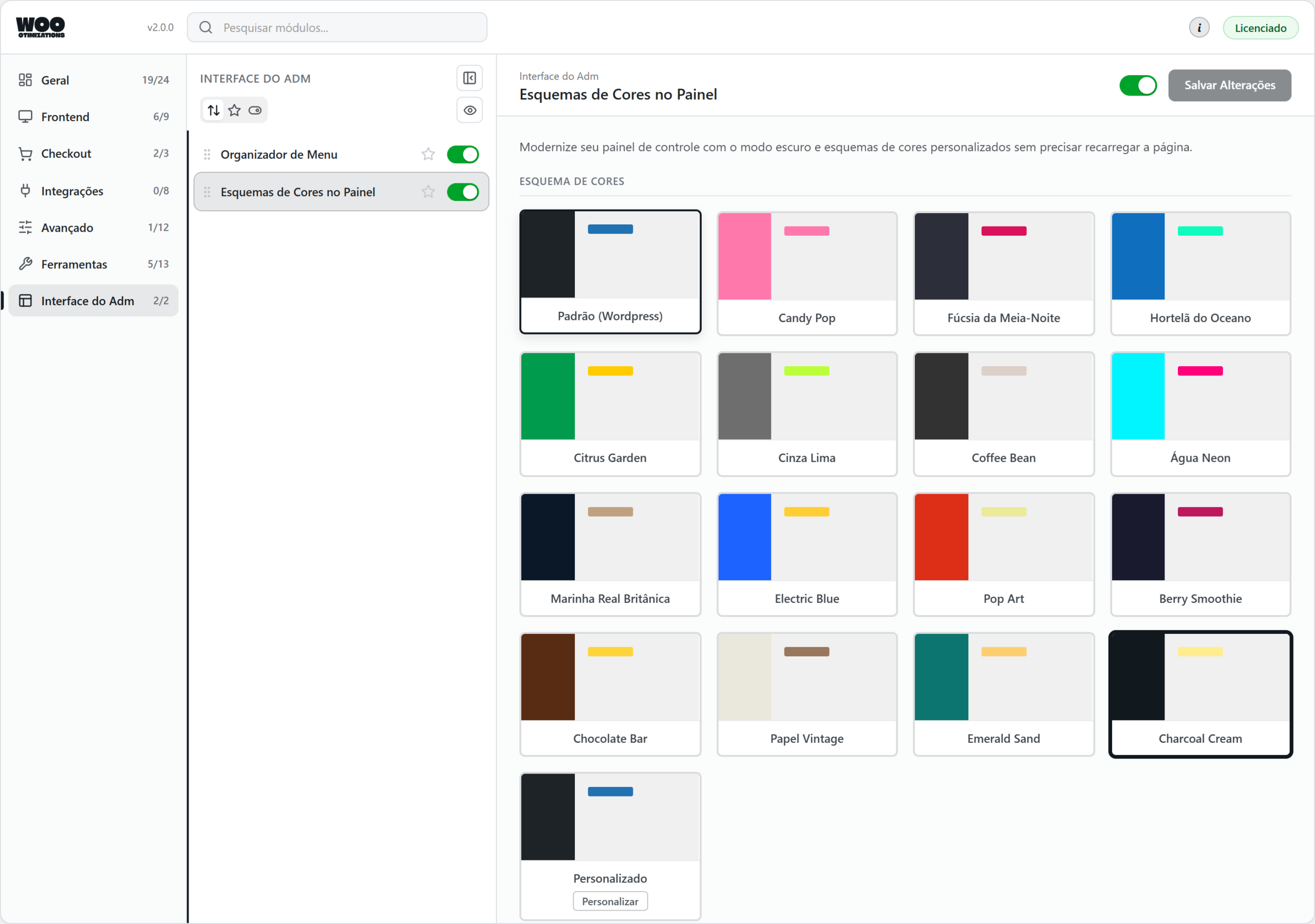Select the Chocolate Bar scheme

[x=610, y=694]
